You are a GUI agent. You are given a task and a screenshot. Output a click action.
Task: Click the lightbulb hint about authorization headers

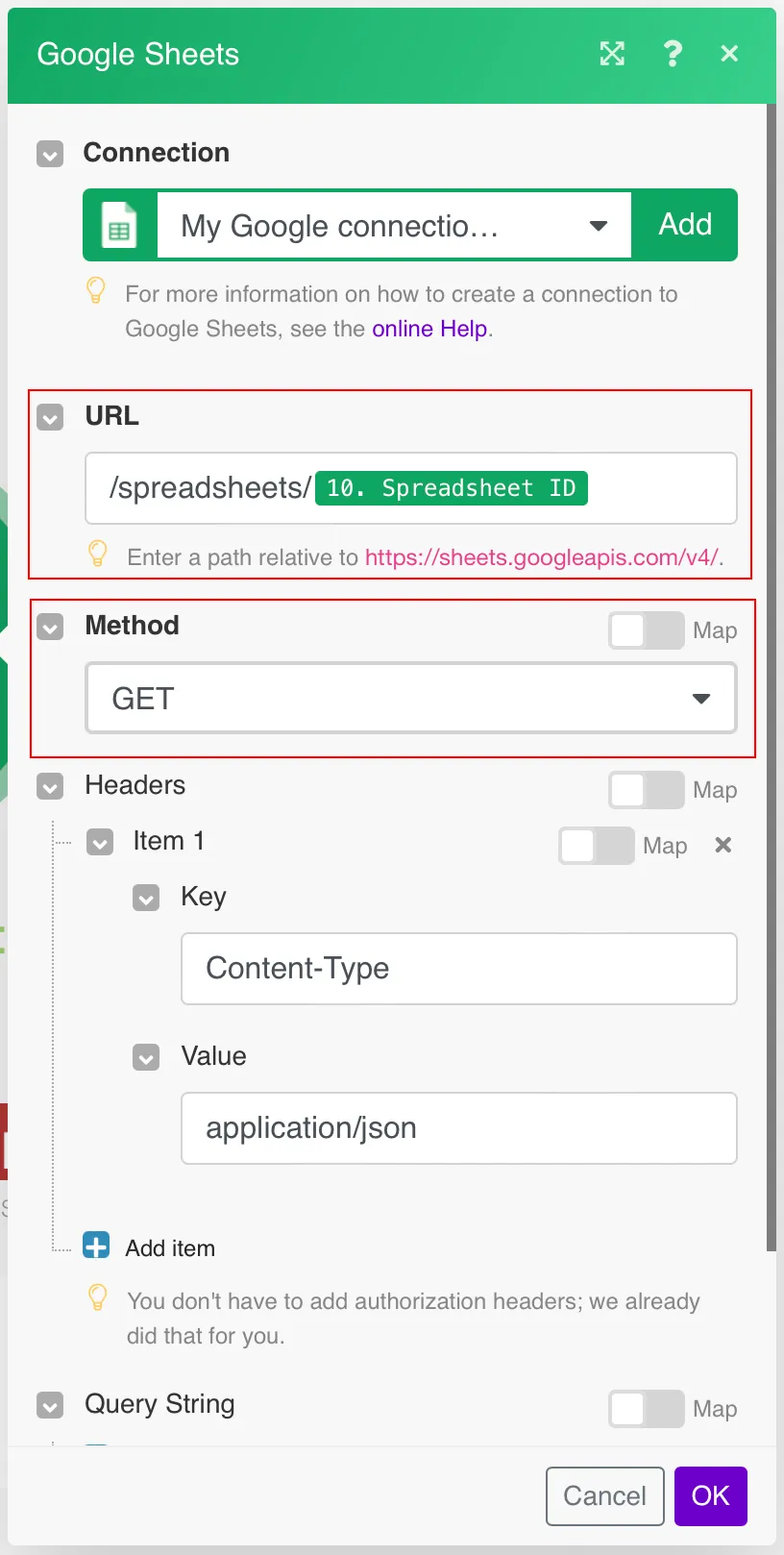[97, 1297]
